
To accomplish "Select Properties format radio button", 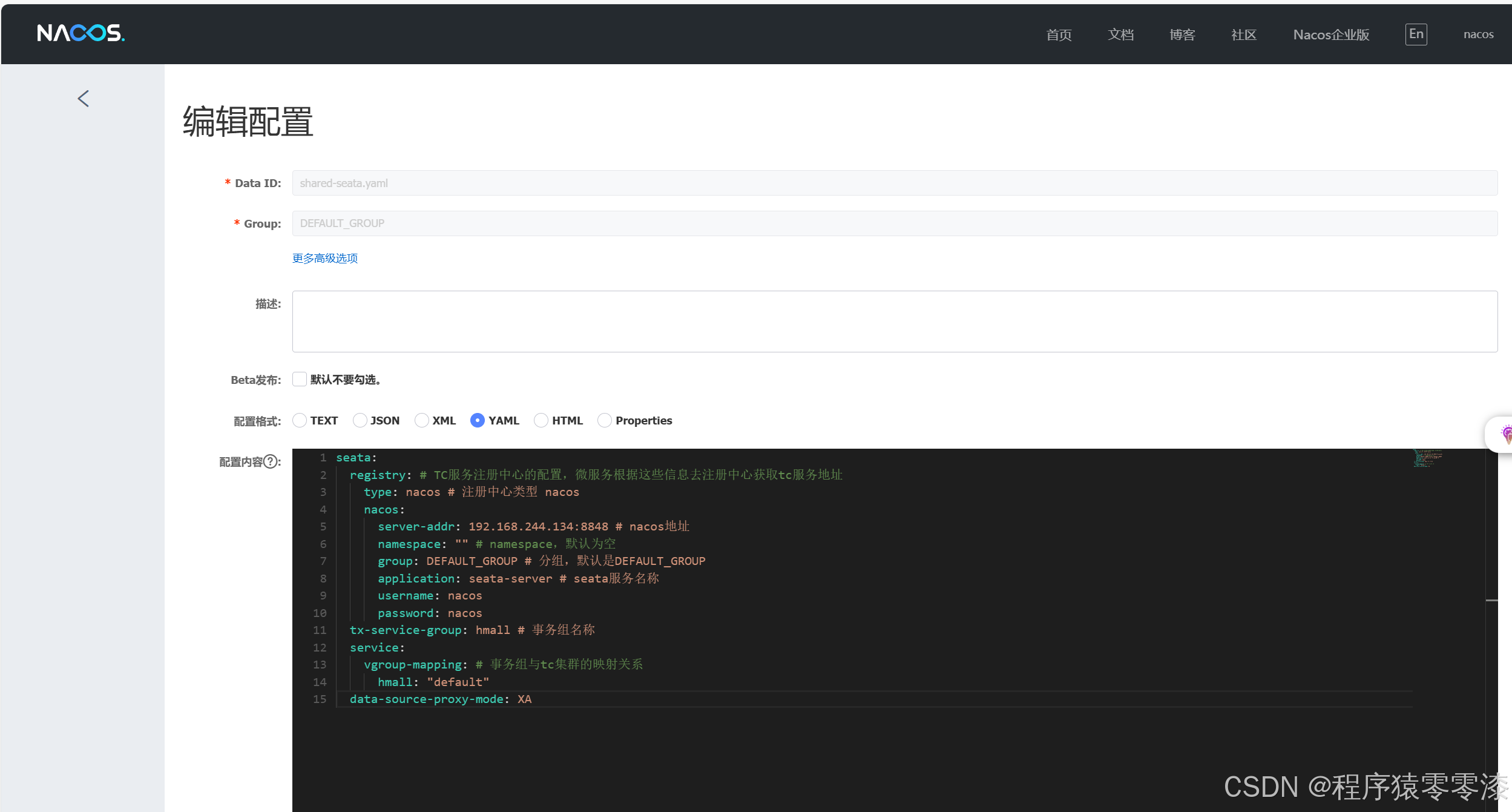I will pyautogui.click(x=604, y=420).
